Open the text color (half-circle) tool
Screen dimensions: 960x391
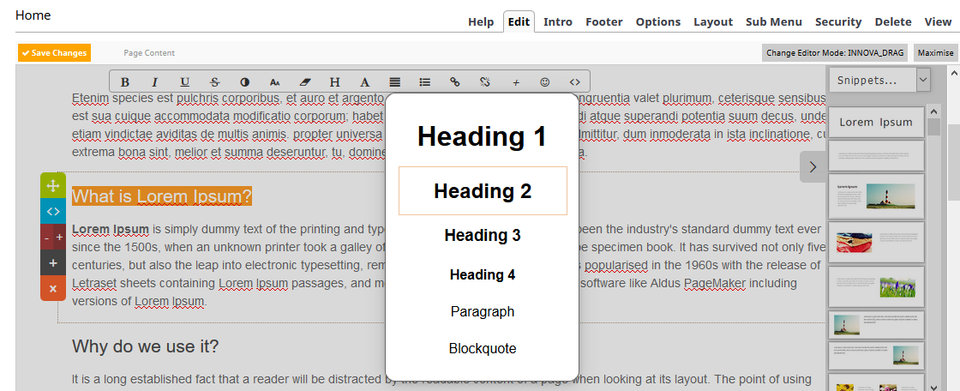point(244,82)
